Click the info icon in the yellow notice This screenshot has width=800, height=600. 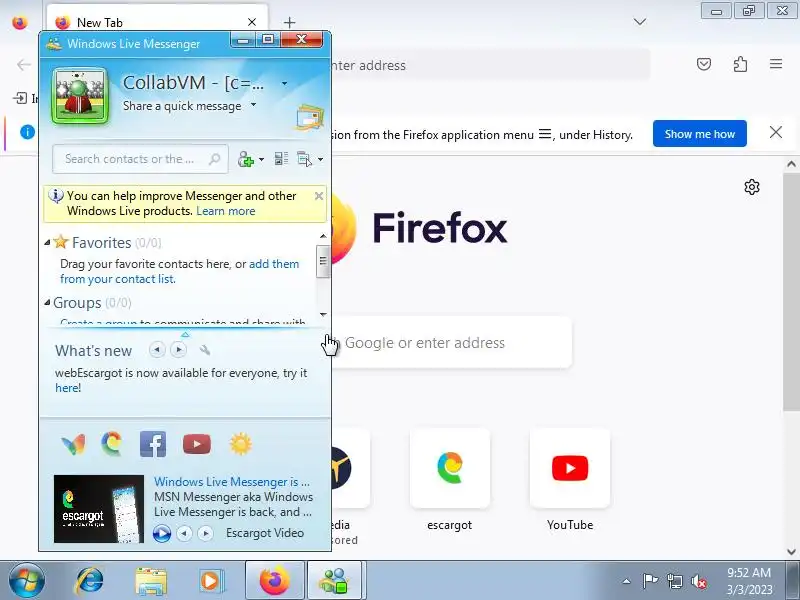click(55, 195)
